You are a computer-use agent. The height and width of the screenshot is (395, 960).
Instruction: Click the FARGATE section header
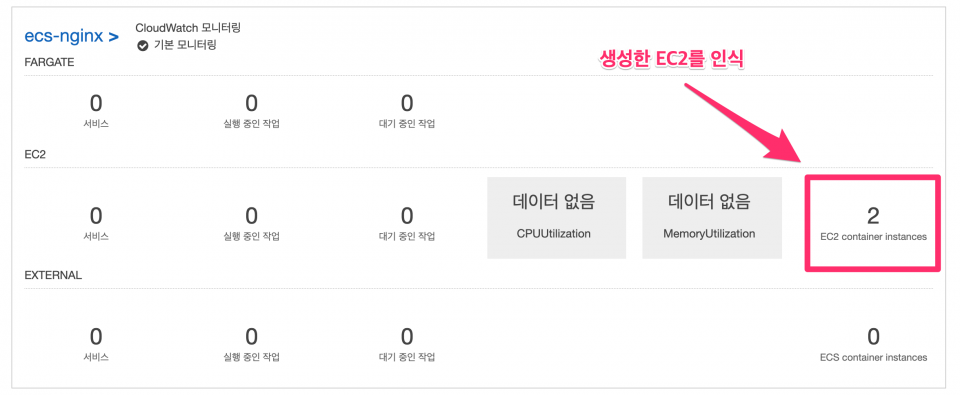pos(49,62)
